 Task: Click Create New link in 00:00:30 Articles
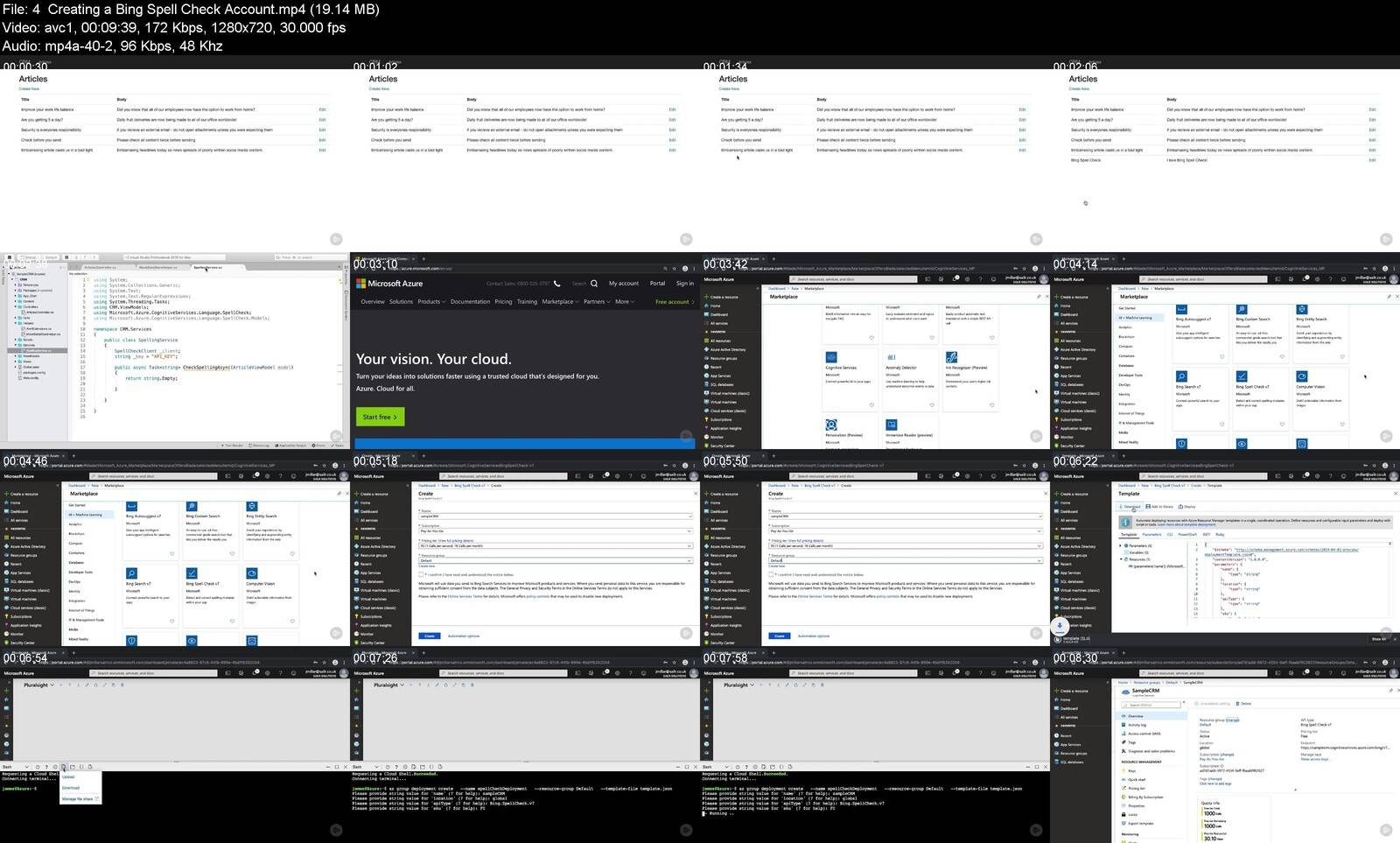click(x=29, y=88)
